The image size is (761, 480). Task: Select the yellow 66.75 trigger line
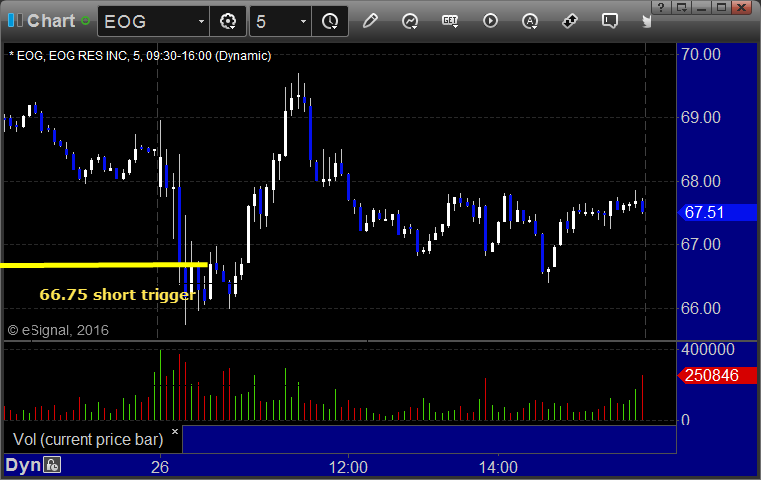click(x=104, y=265)
